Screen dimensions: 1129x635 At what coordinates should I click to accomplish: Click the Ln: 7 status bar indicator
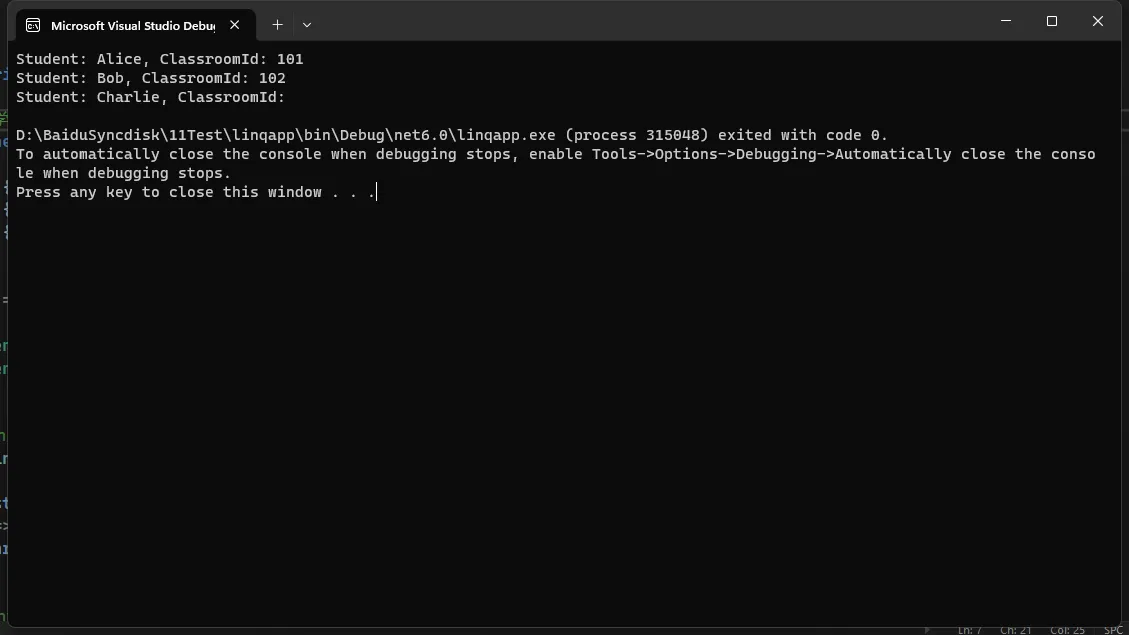[x=969, y=630]
